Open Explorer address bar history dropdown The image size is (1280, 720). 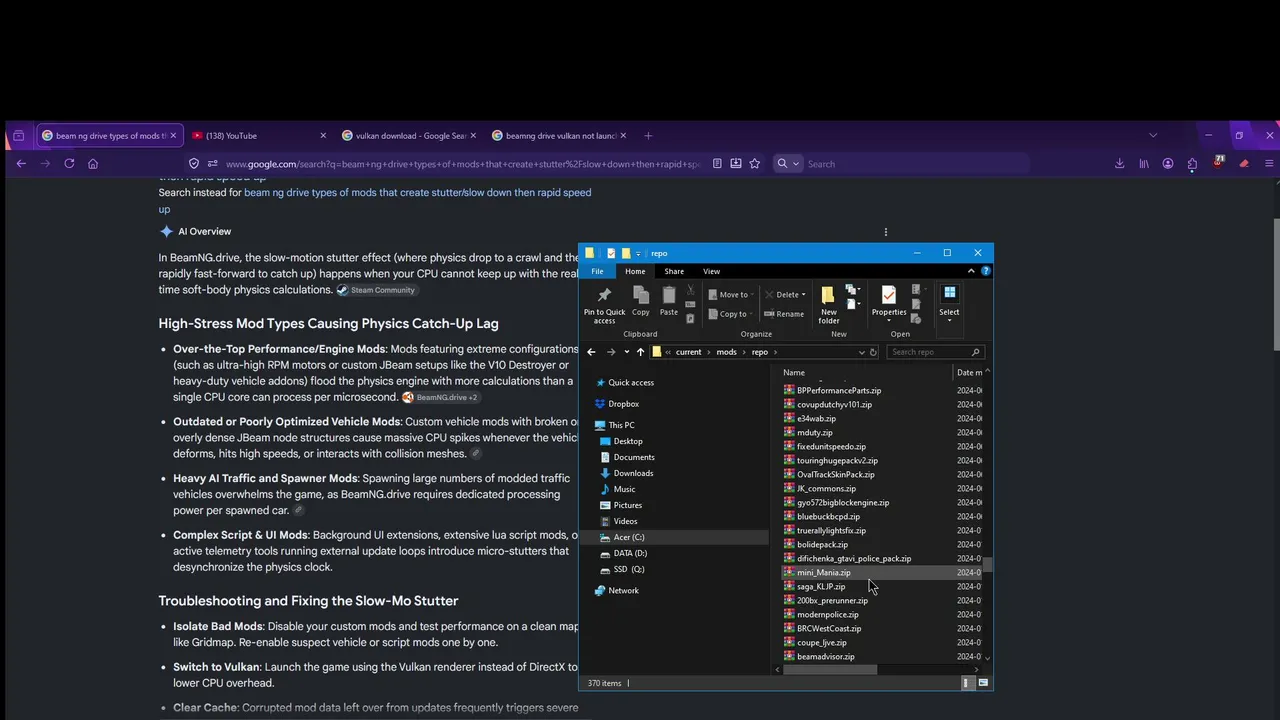pyautogui.click(x=861, y=352)
